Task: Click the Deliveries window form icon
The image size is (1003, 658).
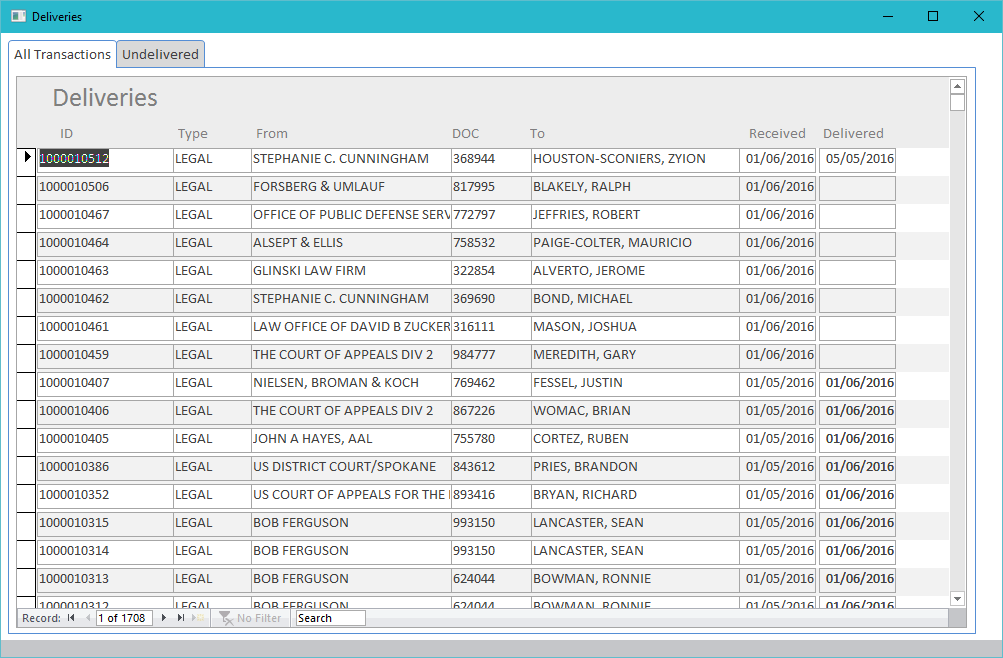Action: 17,16
